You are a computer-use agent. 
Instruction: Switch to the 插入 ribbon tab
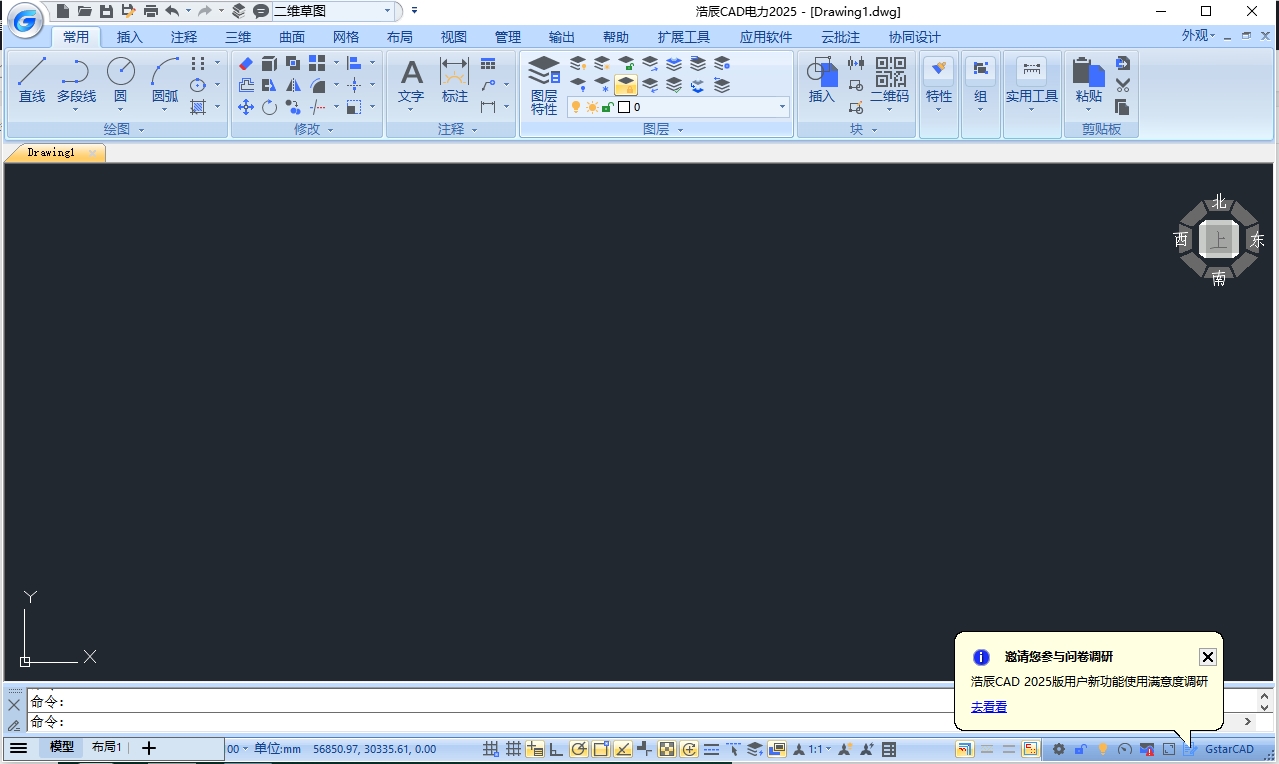tap(130, 37)
